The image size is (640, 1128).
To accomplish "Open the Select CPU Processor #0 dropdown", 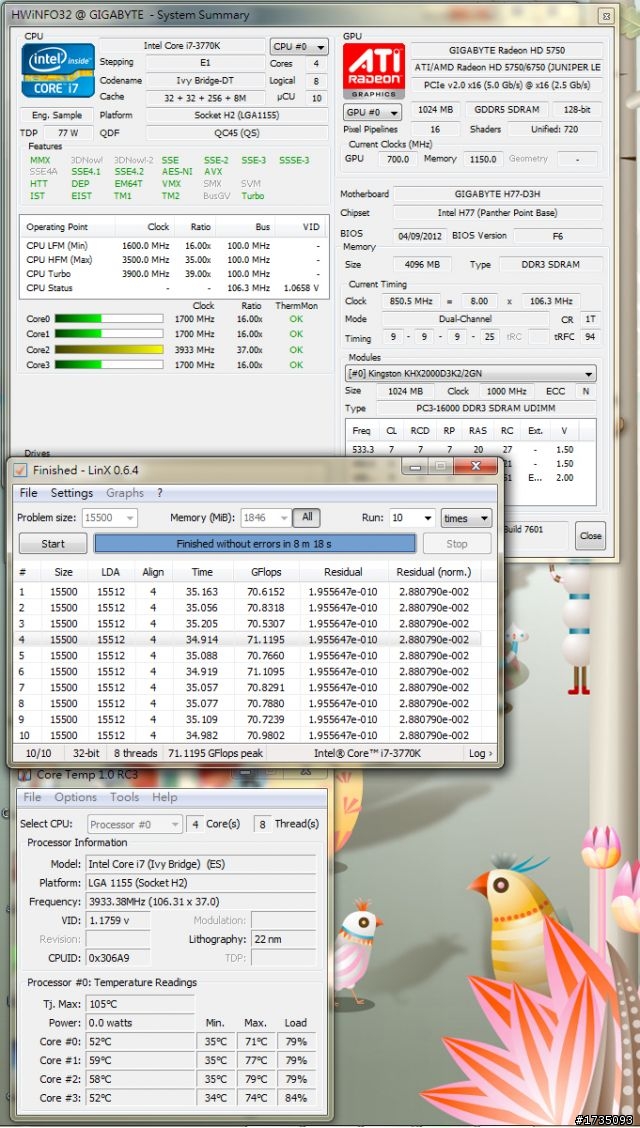I will click(x=135, y=824).
